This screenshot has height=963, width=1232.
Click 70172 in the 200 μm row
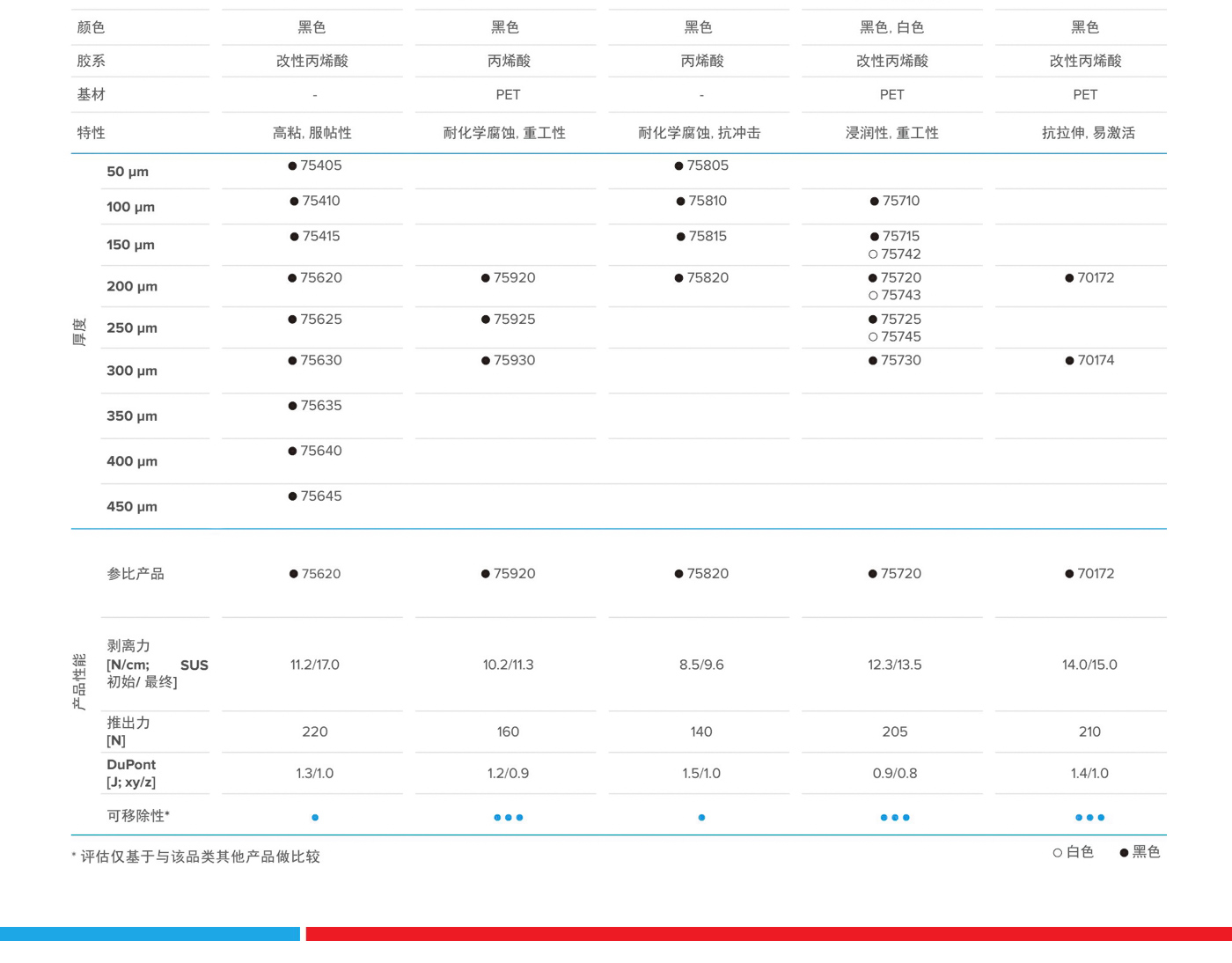[x=1089, y=277]
